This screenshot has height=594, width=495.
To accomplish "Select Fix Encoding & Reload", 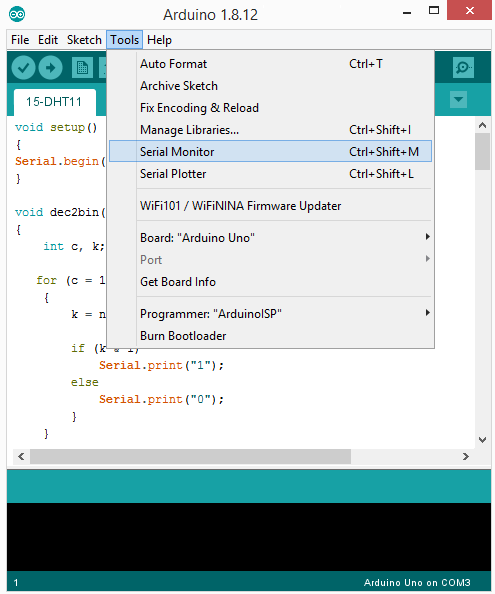I will 270,108.
